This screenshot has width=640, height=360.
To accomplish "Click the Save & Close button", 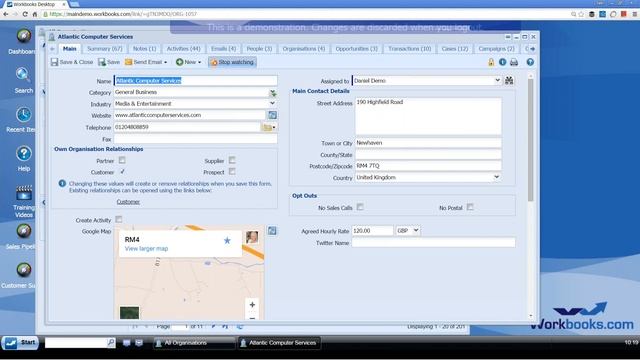I will pyautogui.click(x=72, y=62).
